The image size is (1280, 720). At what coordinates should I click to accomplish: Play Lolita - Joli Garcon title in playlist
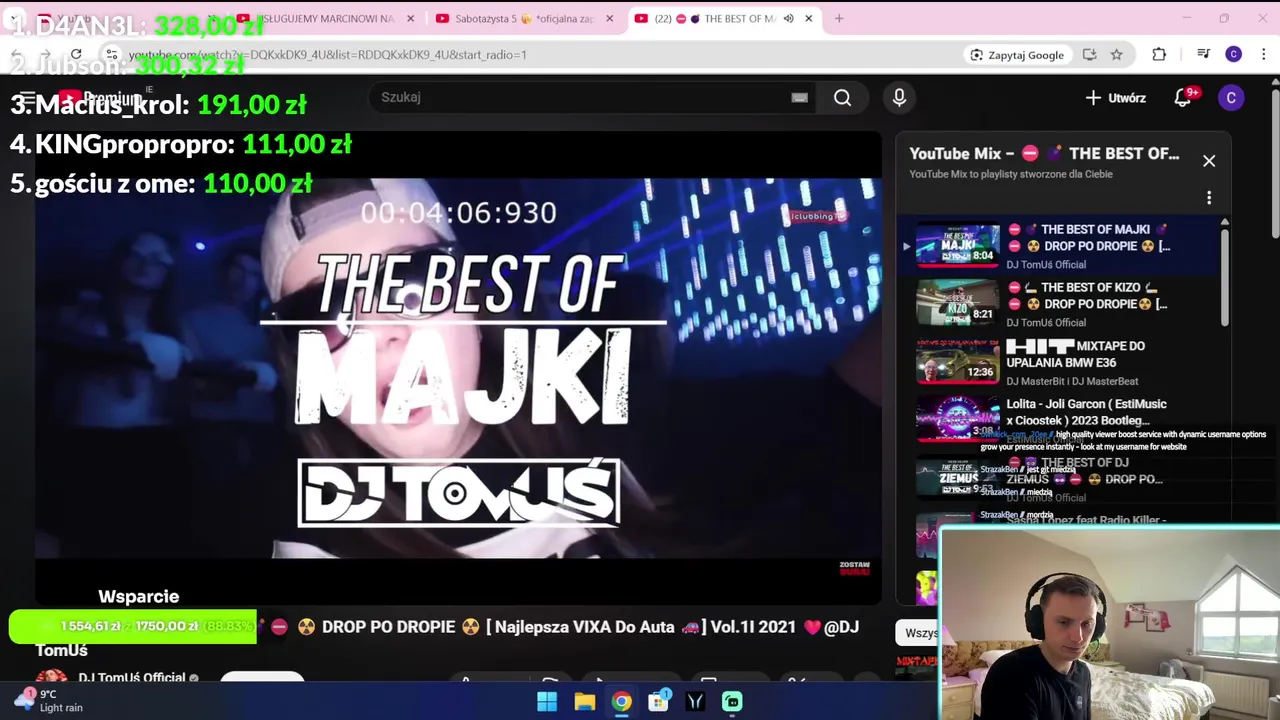[x=1086, y=412]
